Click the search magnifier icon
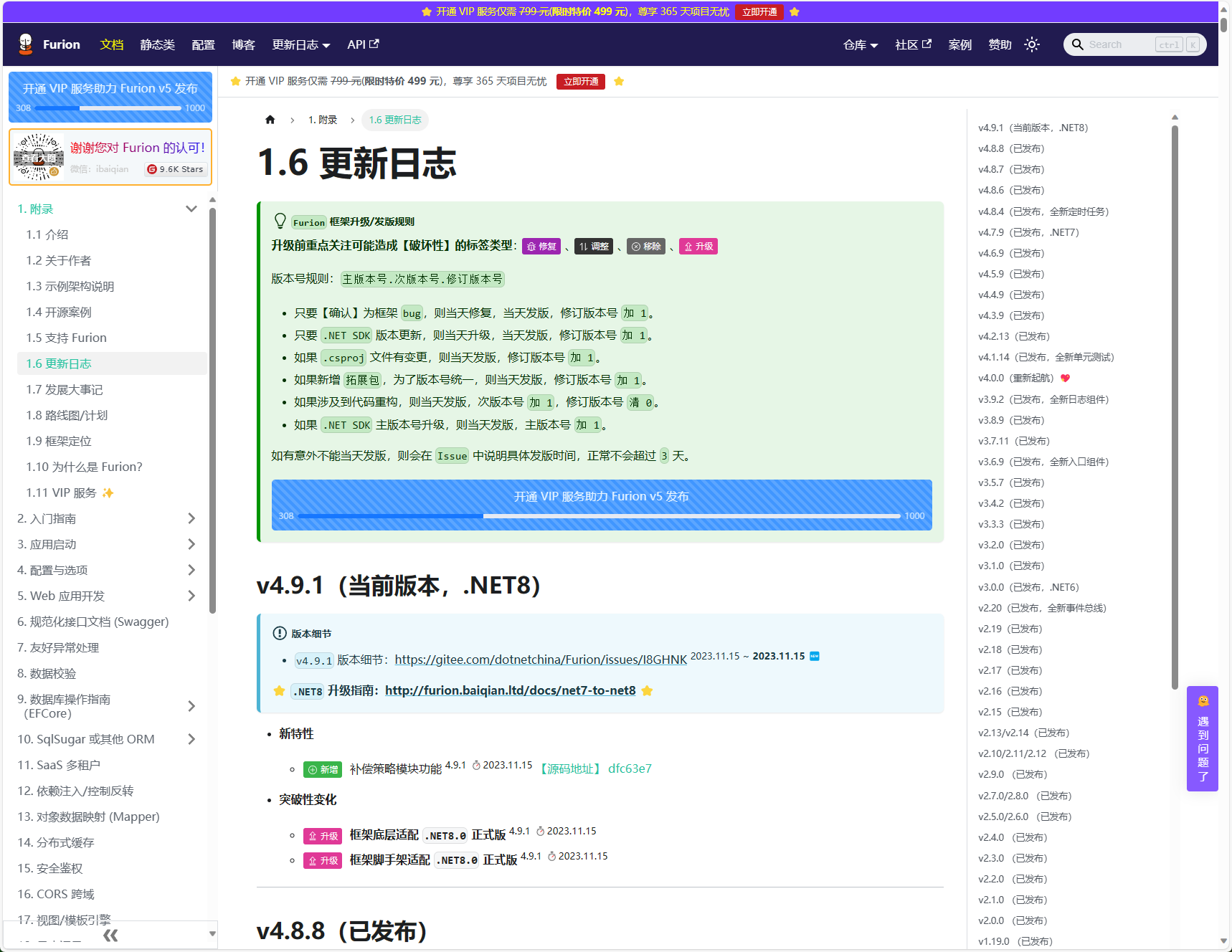The image size is (1232, 952). [1077, 44]
